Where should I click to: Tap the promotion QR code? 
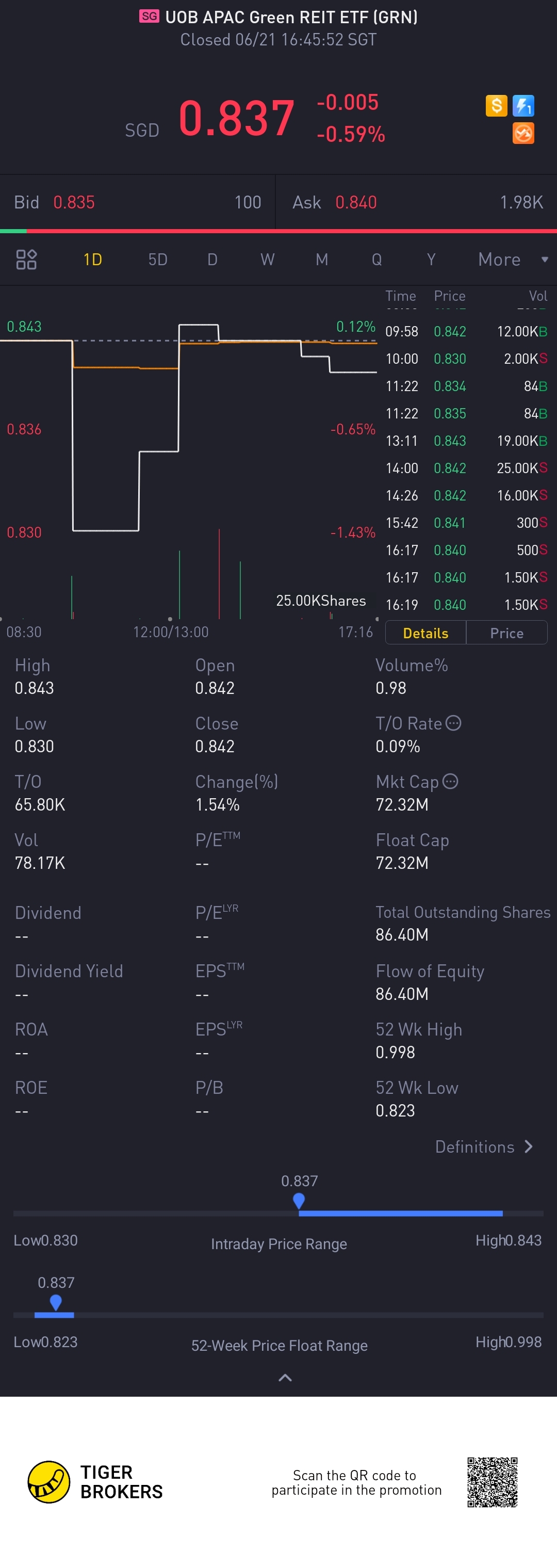(492, 1481)
